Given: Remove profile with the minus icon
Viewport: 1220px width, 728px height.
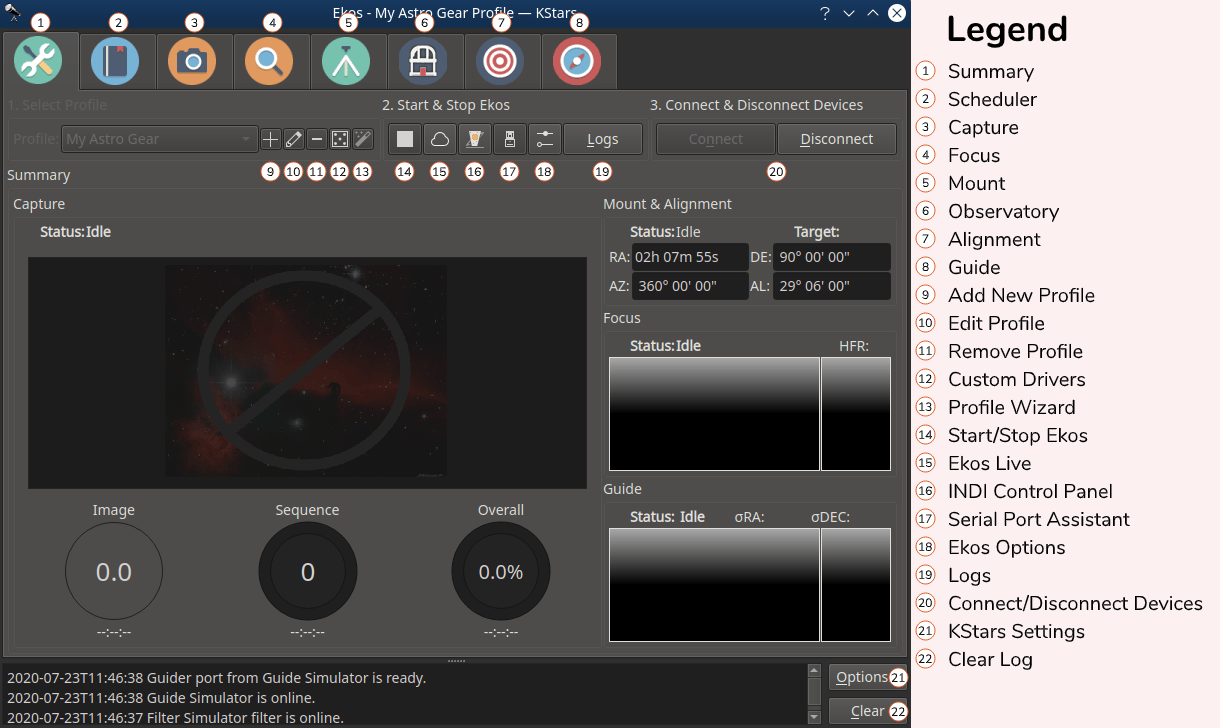Looking at the screenshot, I should coord(317,139).
